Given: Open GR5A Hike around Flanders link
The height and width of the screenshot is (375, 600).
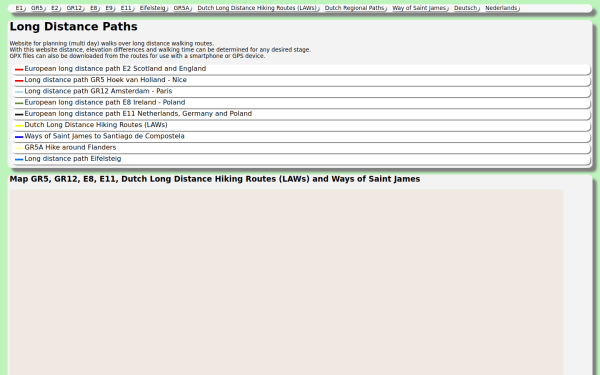Looking at the screenshot, I should pos(70,147).
